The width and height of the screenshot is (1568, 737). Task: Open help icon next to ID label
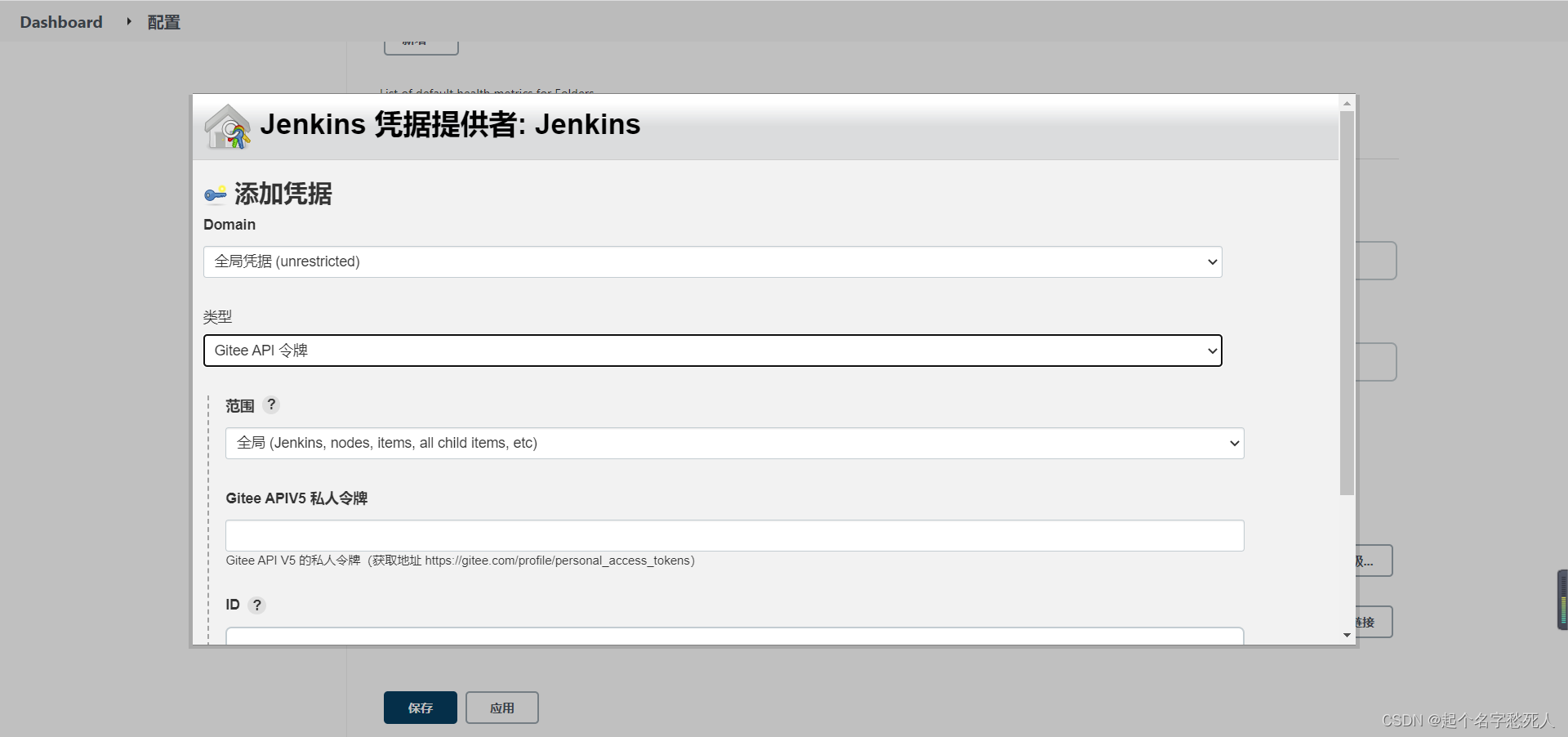tap(257, 605)
